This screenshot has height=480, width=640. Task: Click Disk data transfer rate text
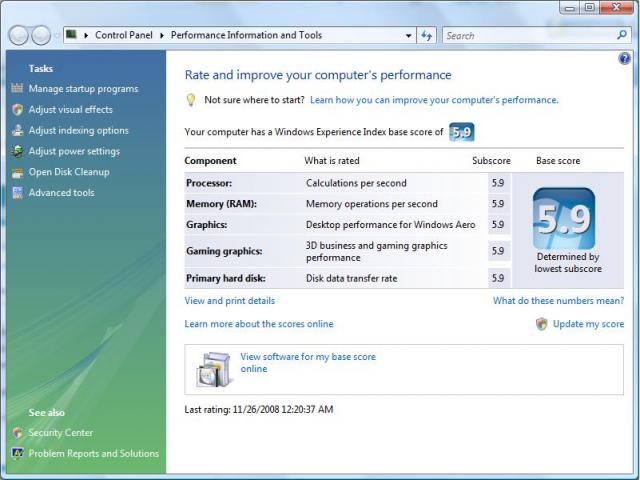pos(351,278)
